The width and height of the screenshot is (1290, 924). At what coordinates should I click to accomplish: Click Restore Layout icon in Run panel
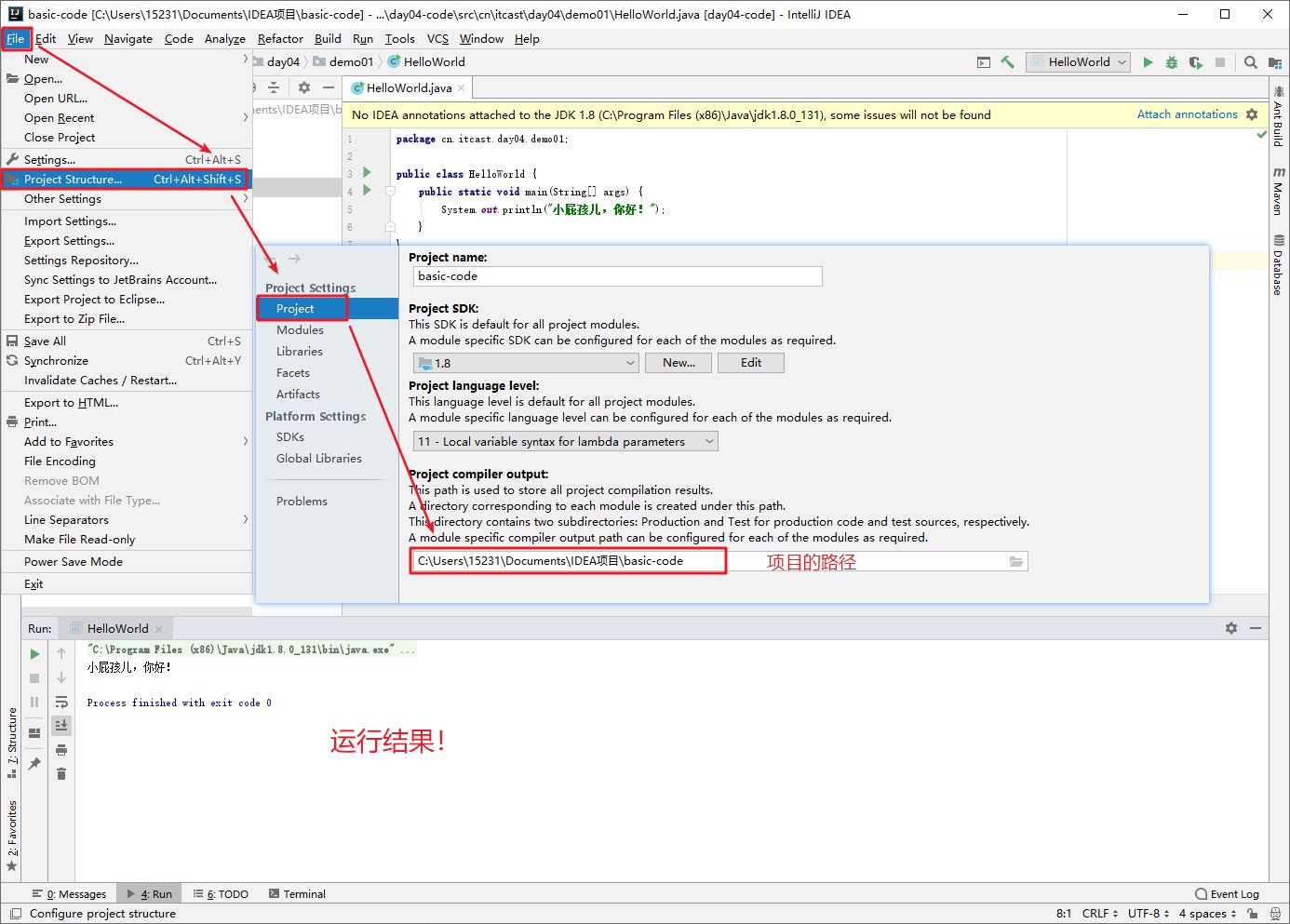pyautogui.click(x=34, y=733)
